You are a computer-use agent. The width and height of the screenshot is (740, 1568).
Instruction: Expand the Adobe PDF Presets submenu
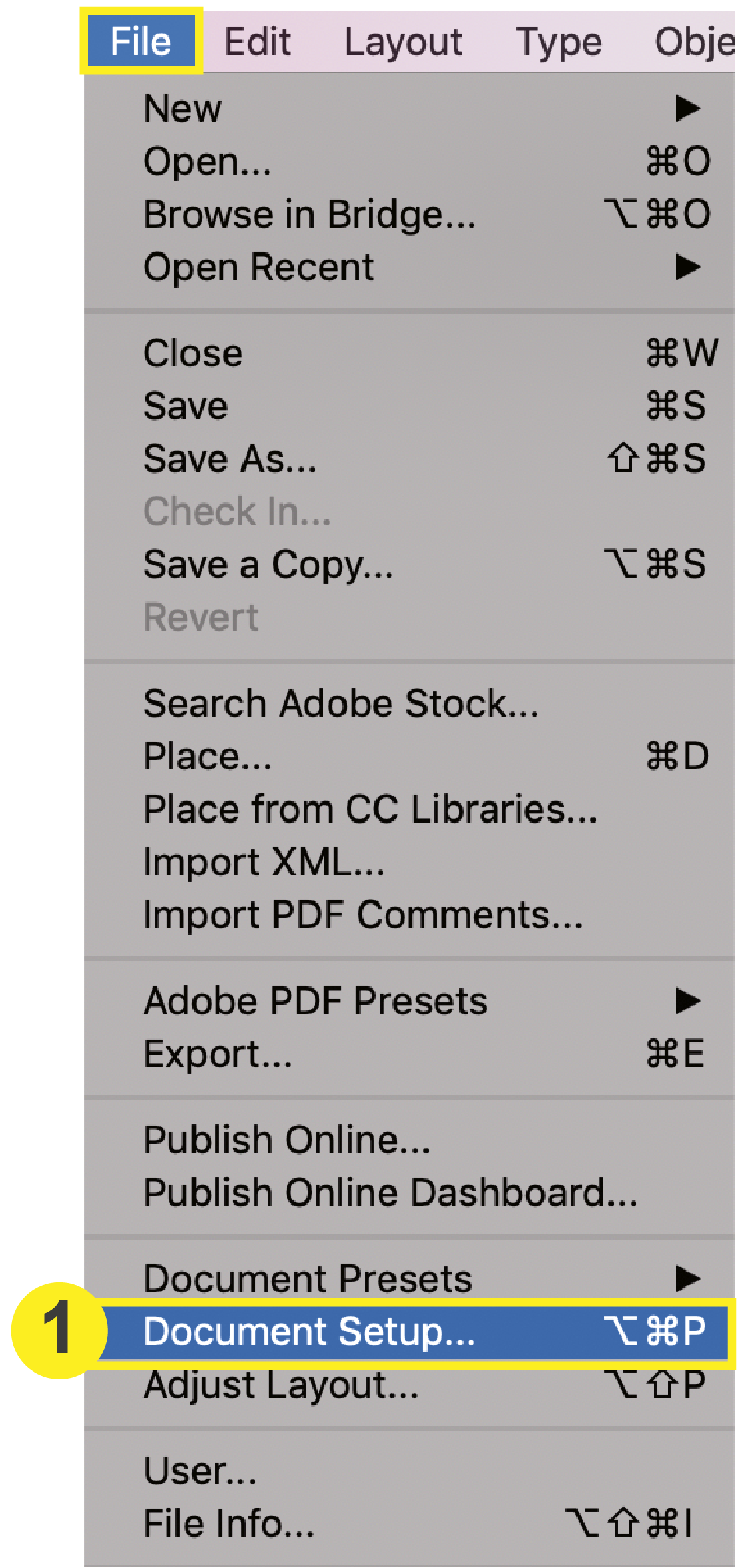coord(682,1000)
